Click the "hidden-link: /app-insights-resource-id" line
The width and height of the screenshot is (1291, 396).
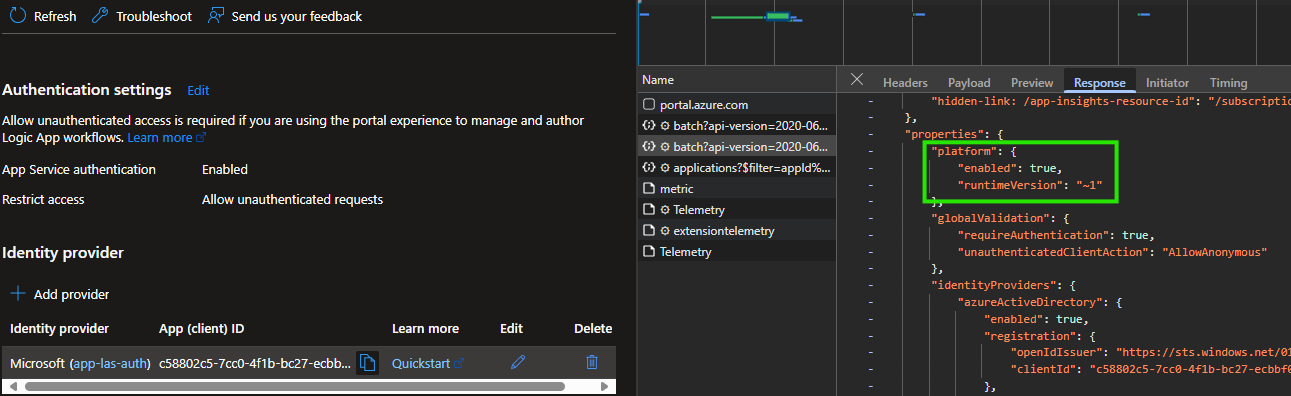click(1110, 100)
